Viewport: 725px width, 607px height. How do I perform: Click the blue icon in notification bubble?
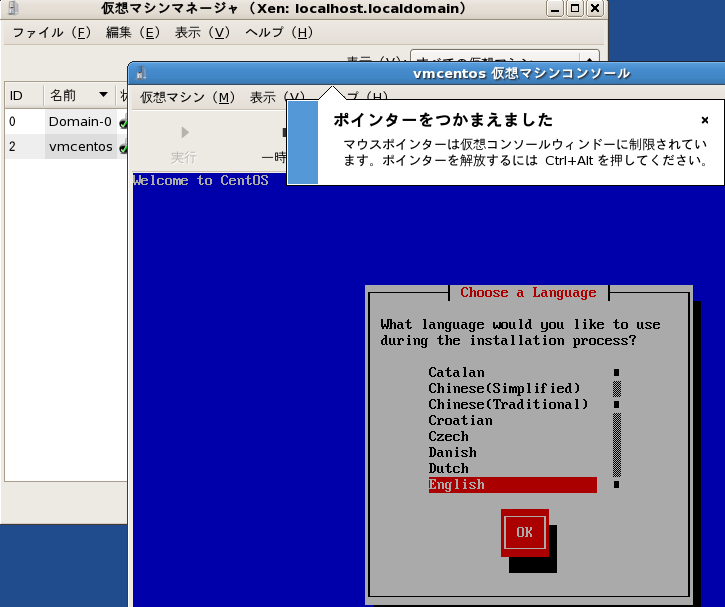(303, 141)
